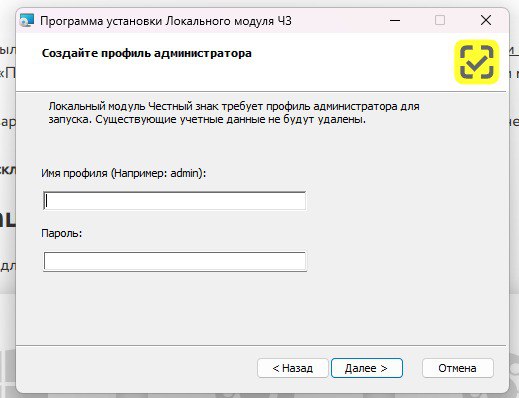Click the yellow Честный знак logo
519x398 pixels.
pos(477,62)
